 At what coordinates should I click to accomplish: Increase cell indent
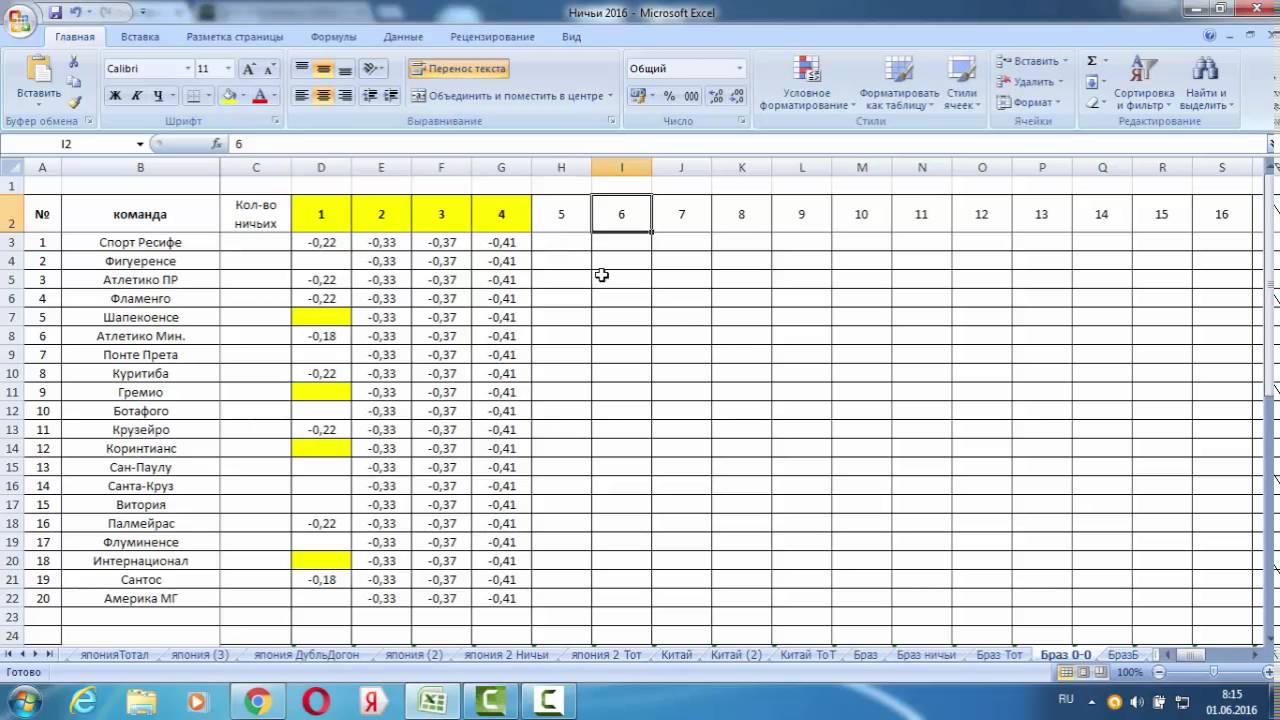(391, 96)
